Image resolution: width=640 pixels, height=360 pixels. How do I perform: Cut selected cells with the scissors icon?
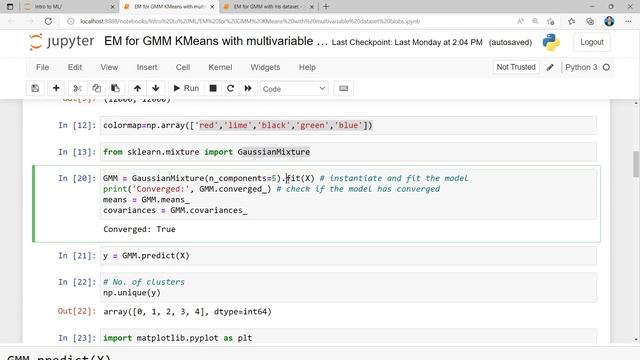click(77, 89)
